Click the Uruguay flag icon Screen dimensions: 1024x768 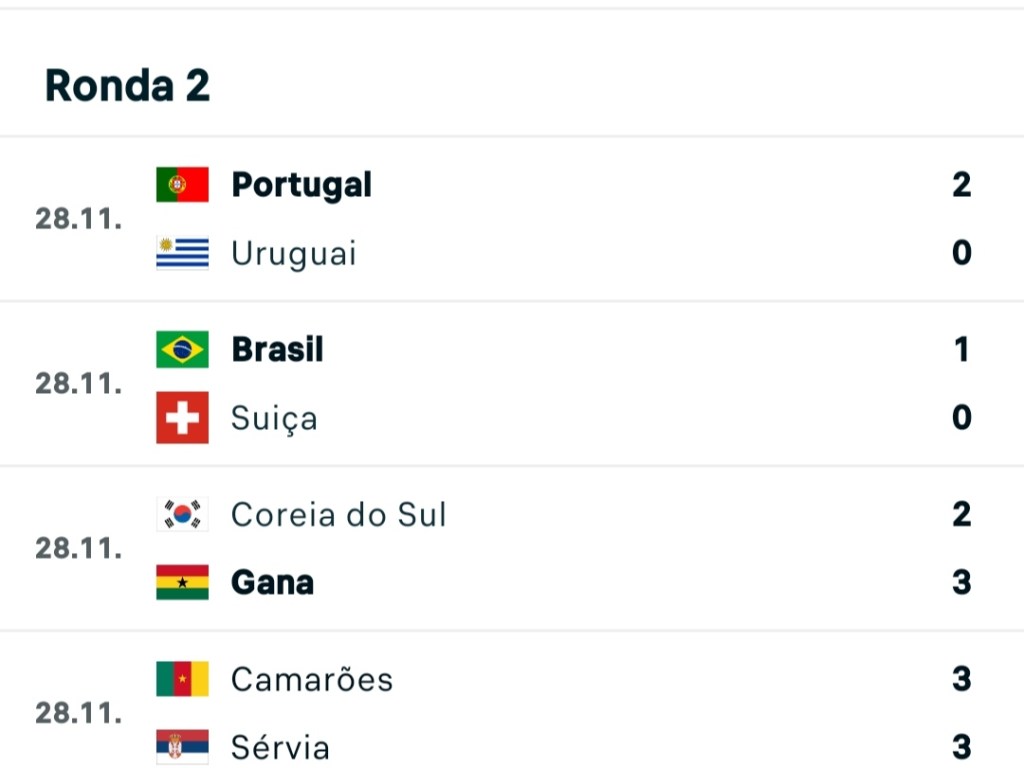182,253
